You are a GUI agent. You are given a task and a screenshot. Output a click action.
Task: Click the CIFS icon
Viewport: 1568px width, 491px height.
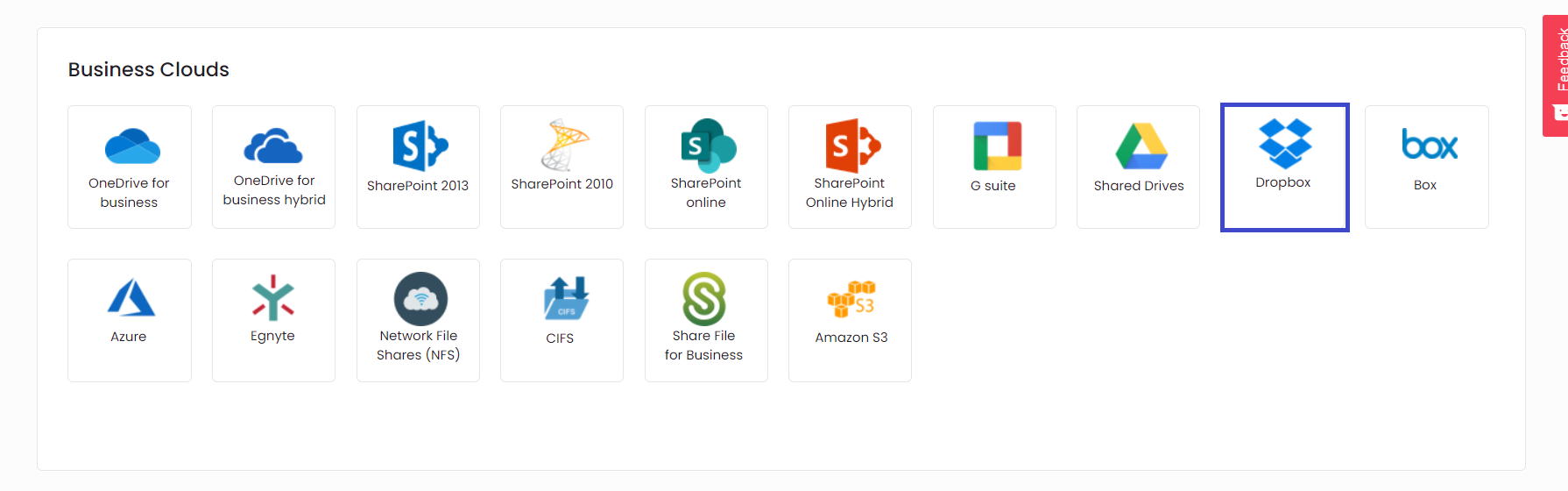[566, 298]
